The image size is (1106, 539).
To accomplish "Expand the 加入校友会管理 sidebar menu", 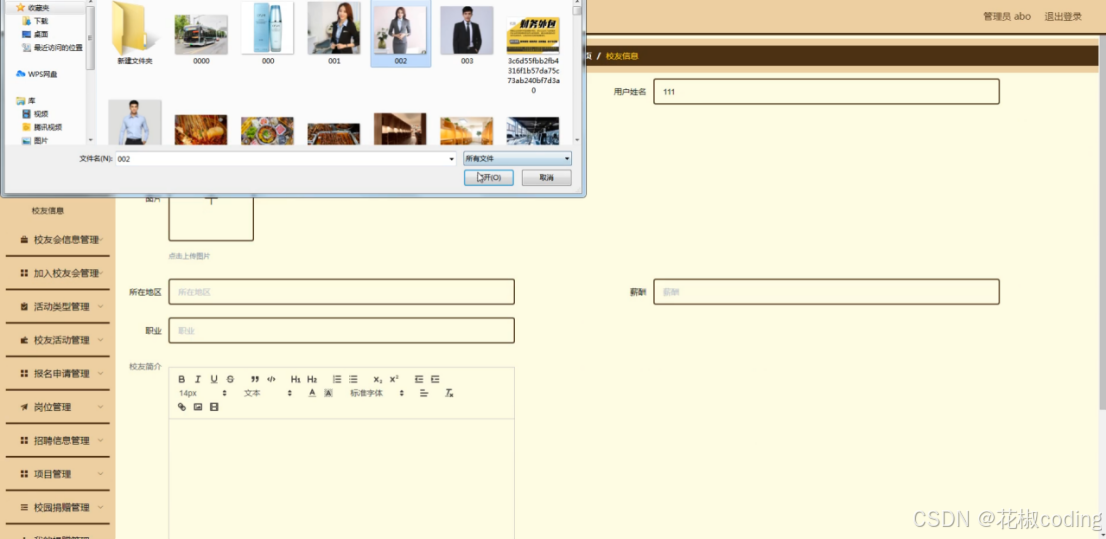I will coord(58,273).
